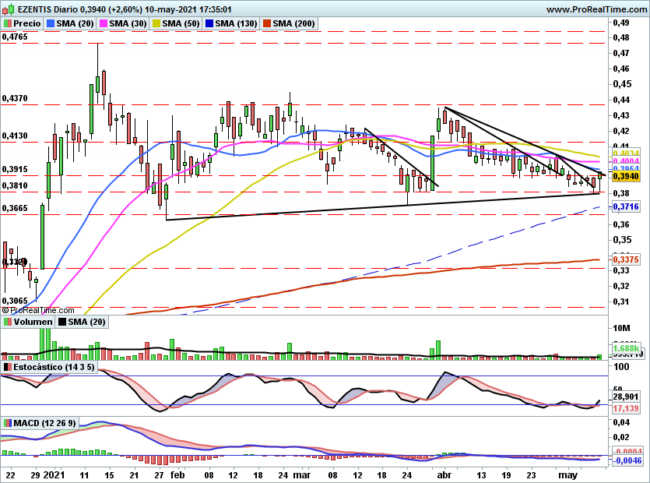Image resolution: width=650 pixels, height=483 pixels.
Task: Click the 100 stochastic axis value
Action: click(621, 367)
